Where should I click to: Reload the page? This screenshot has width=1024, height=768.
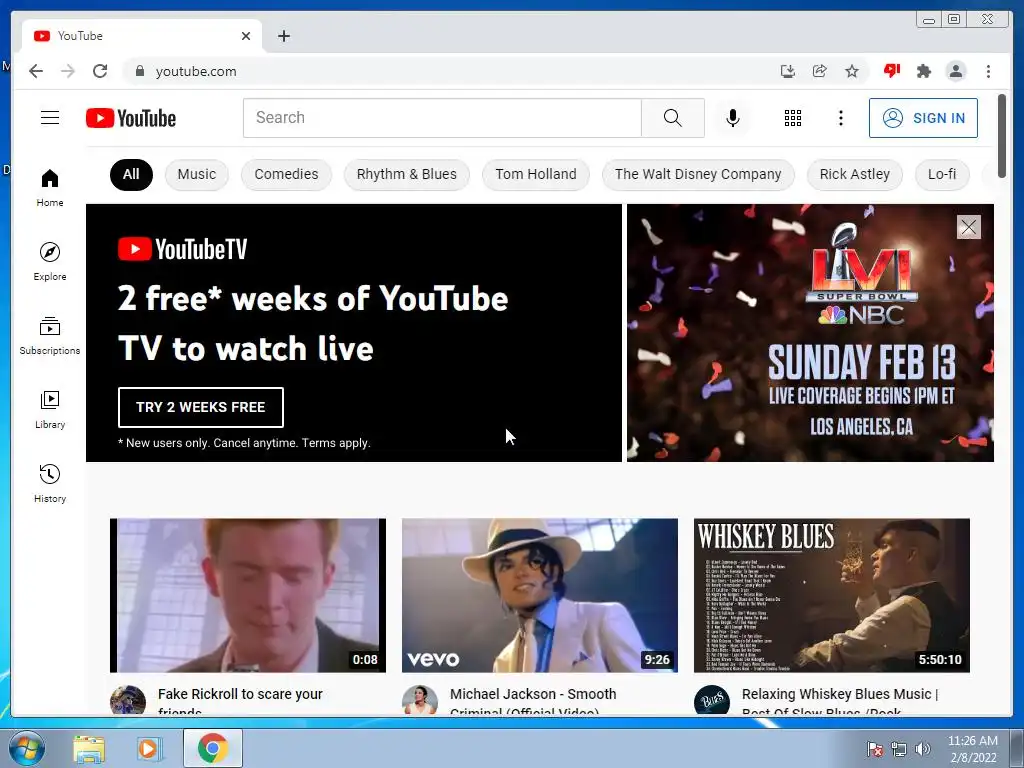click(100, 71)
